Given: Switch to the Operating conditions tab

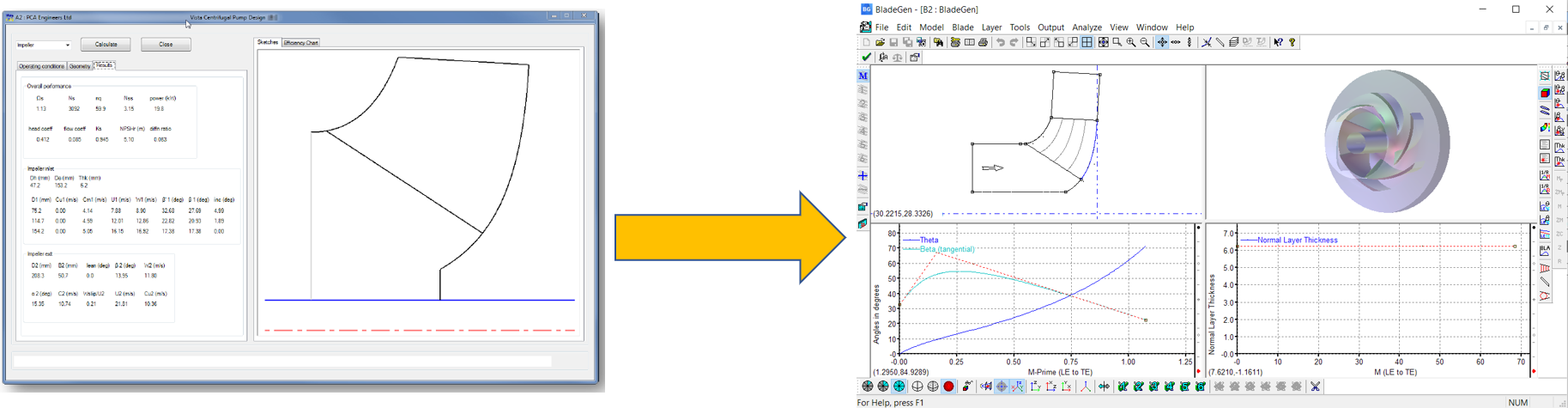Looking at the screenshot, I should [x=41, y=66].
